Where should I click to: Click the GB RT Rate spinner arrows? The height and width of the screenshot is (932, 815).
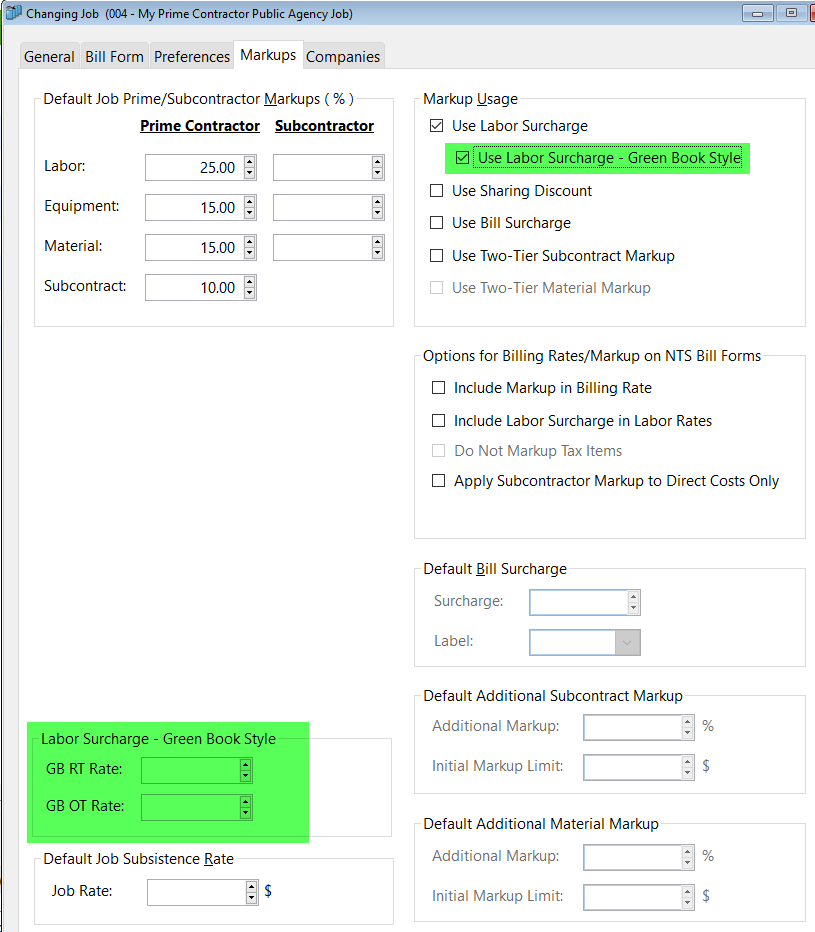point(246,771)
